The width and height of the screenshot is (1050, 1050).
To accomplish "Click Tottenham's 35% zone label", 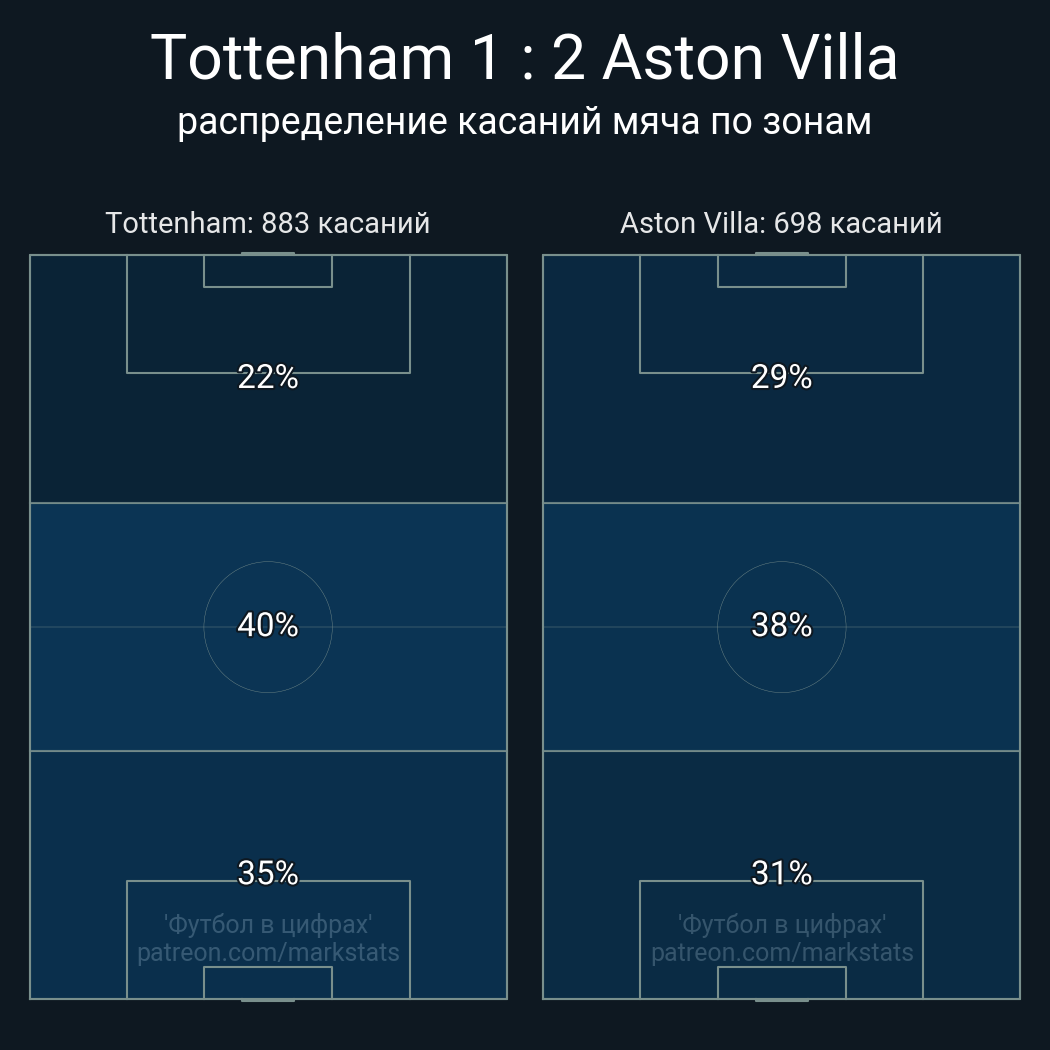I will pyautogui.click(x=268, y=873).
